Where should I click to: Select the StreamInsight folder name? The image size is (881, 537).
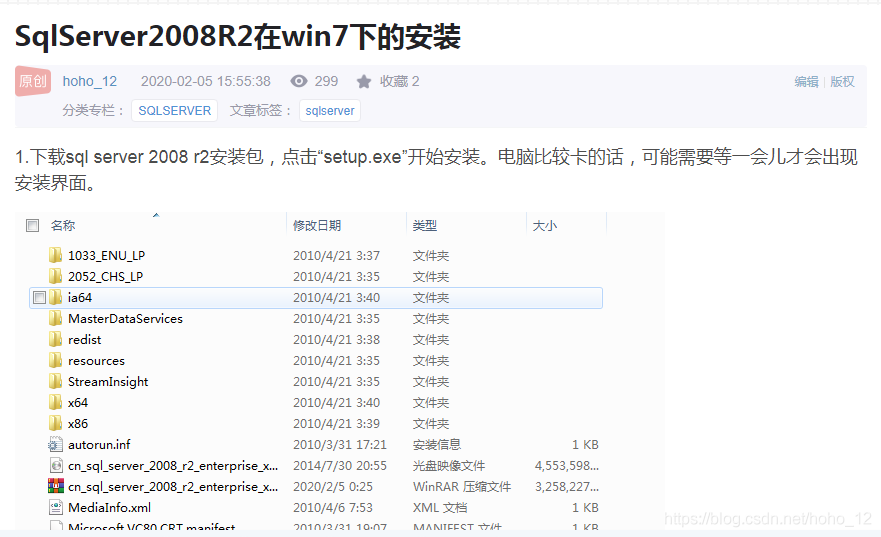coord(108,382)
